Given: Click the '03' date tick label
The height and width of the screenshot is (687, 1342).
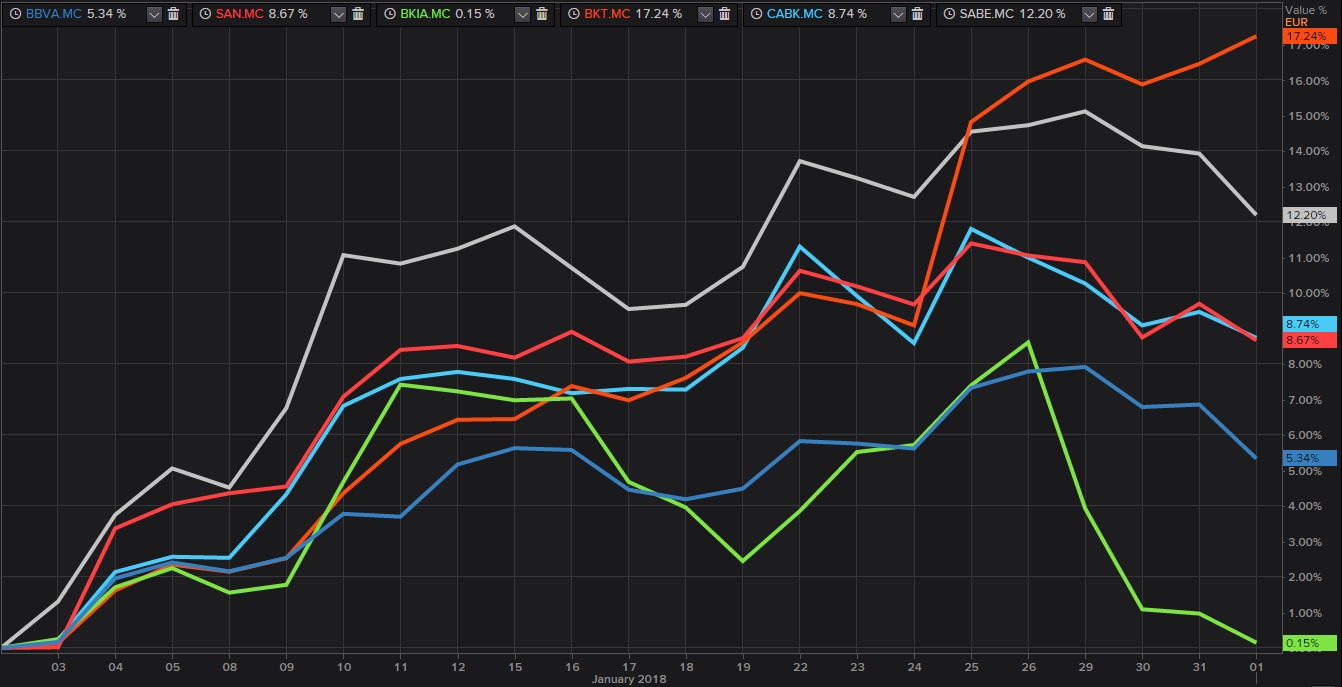Looking at the screenshot, I should coord(58,666).
